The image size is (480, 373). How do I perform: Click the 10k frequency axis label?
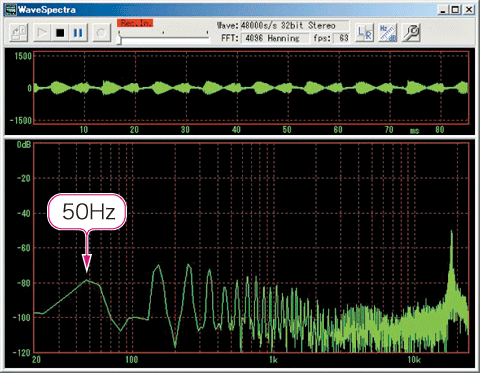(414, 360)
